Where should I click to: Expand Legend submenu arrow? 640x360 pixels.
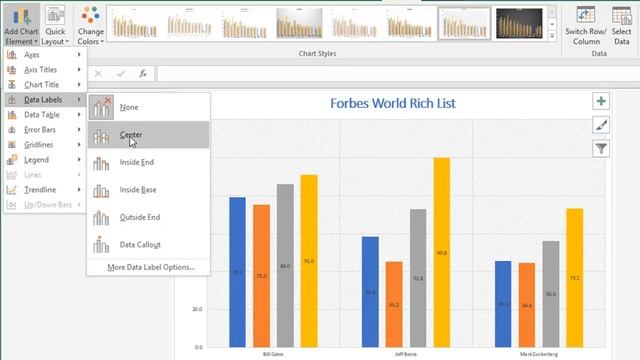(x=79, y=160)
